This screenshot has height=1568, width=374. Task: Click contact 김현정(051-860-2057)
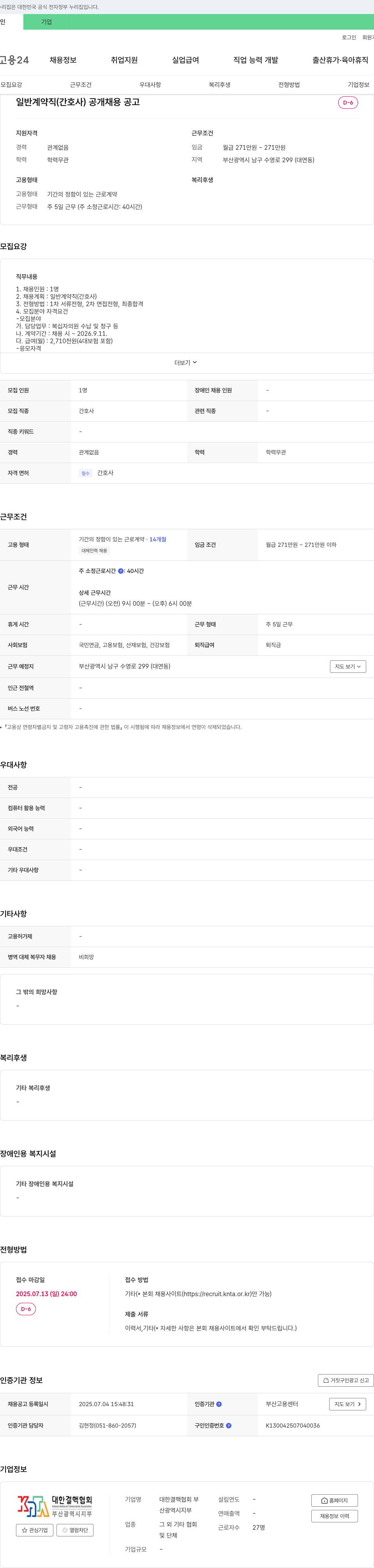coord(107,1426)
